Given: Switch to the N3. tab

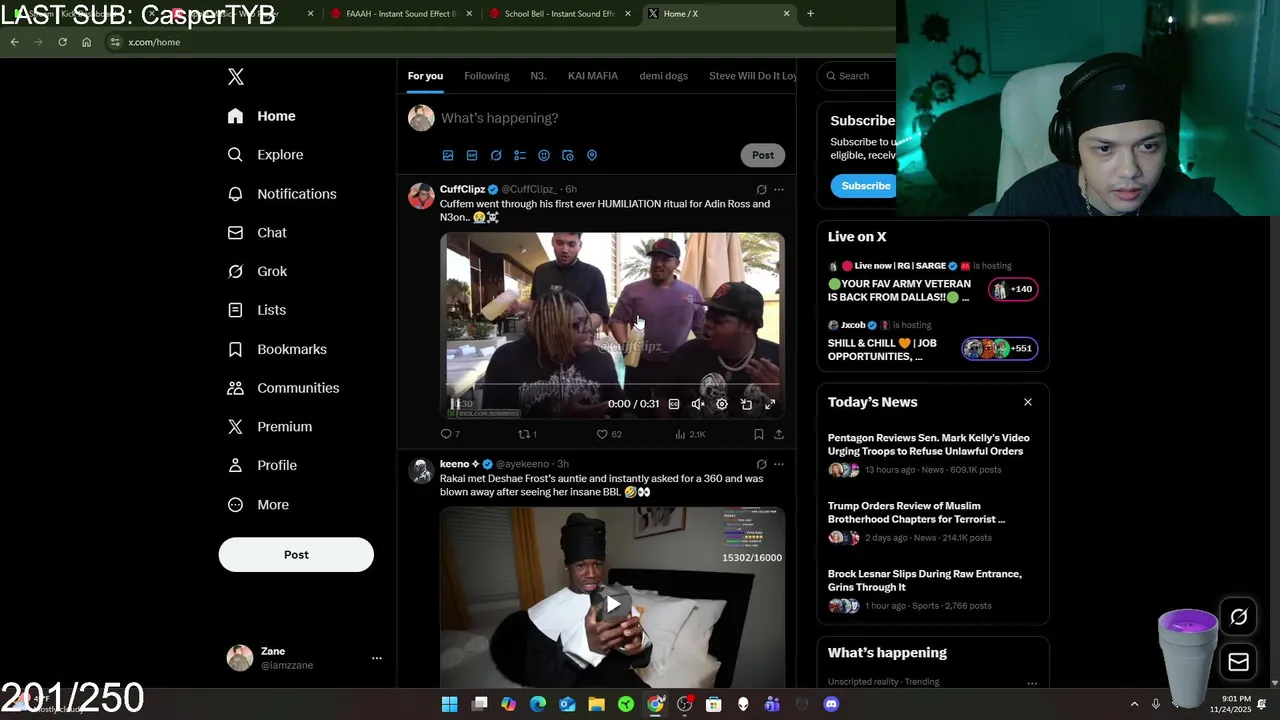Looking at the screenshot, I should click(538, 76).
